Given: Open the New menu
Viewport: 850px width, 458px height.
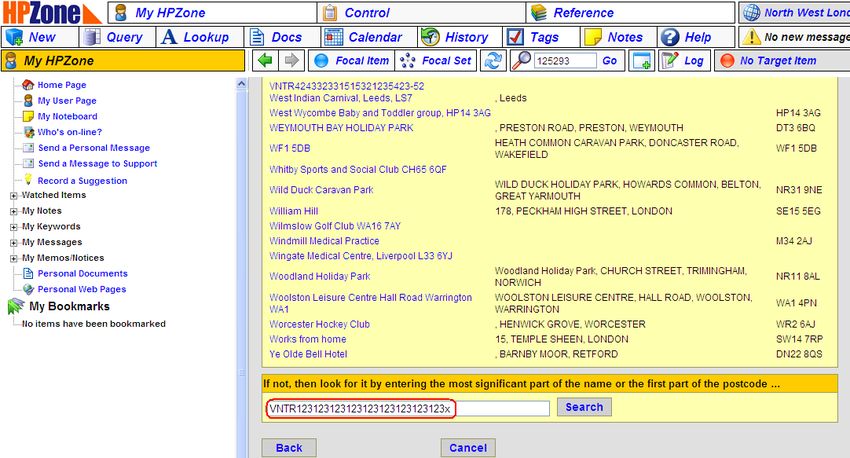Looking at the screenshot, I should coord(40,37).
